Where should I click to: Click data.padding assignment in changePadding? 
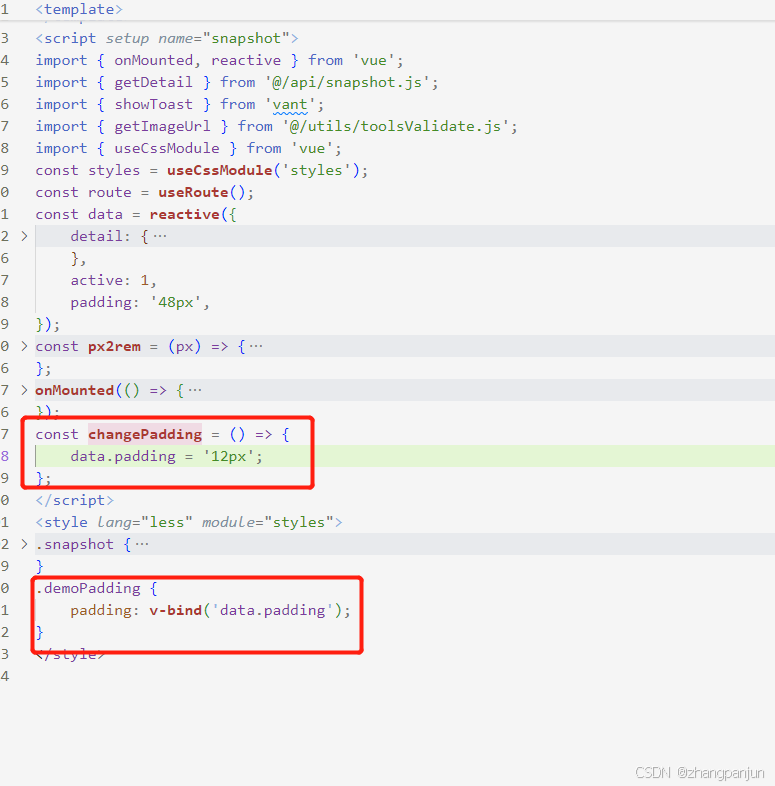166,457
